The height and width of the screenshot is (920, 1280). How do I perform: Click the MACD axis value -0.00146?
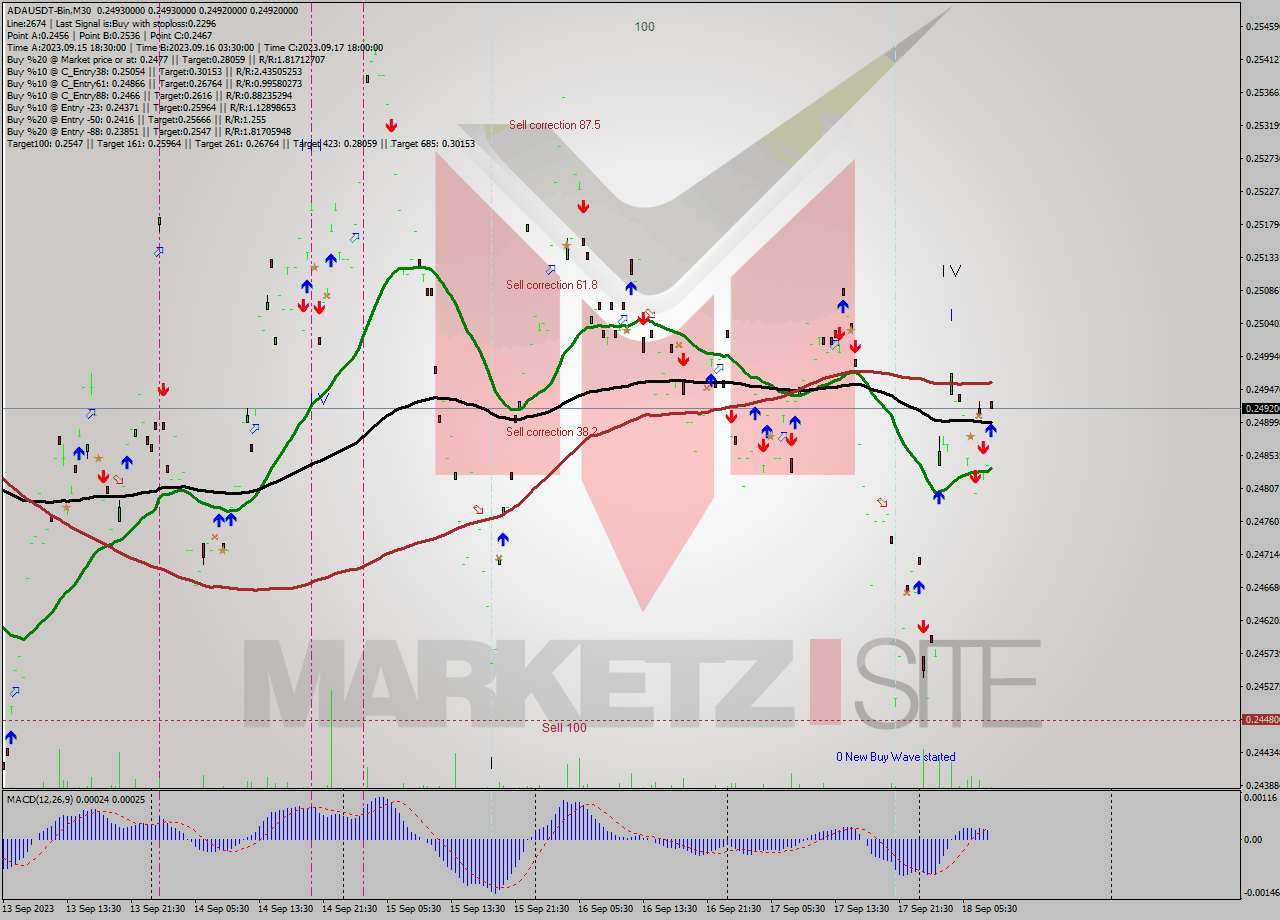tap(1260, 893)
